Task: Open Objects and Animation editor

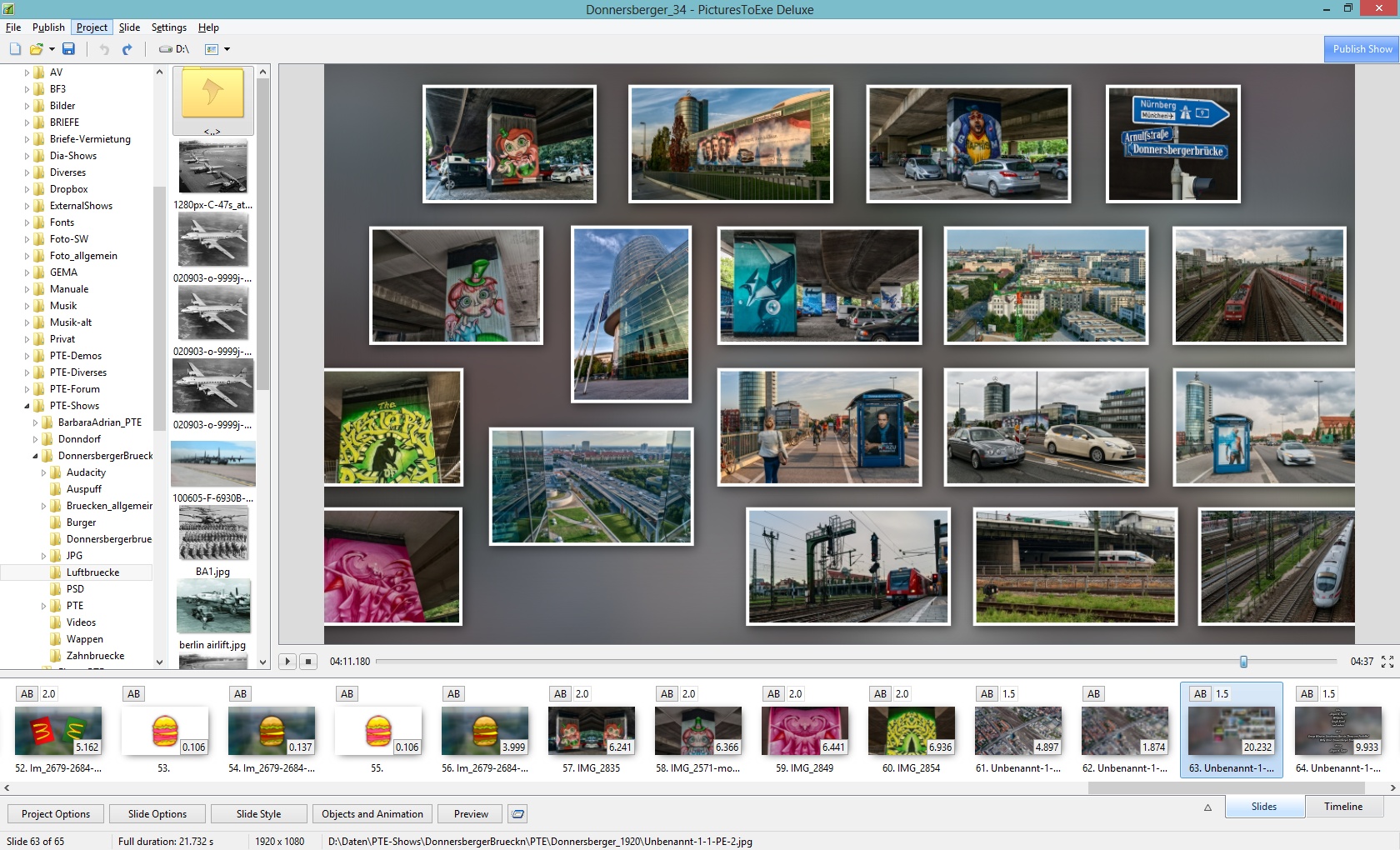Action: tap(372, 814)
